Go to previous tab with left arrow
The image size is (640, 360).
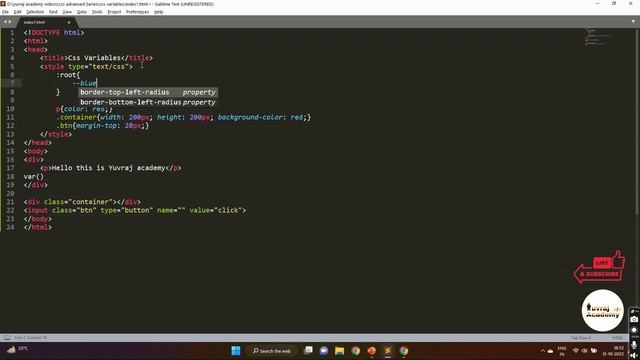pyautogui.click(x=5, y=22)
